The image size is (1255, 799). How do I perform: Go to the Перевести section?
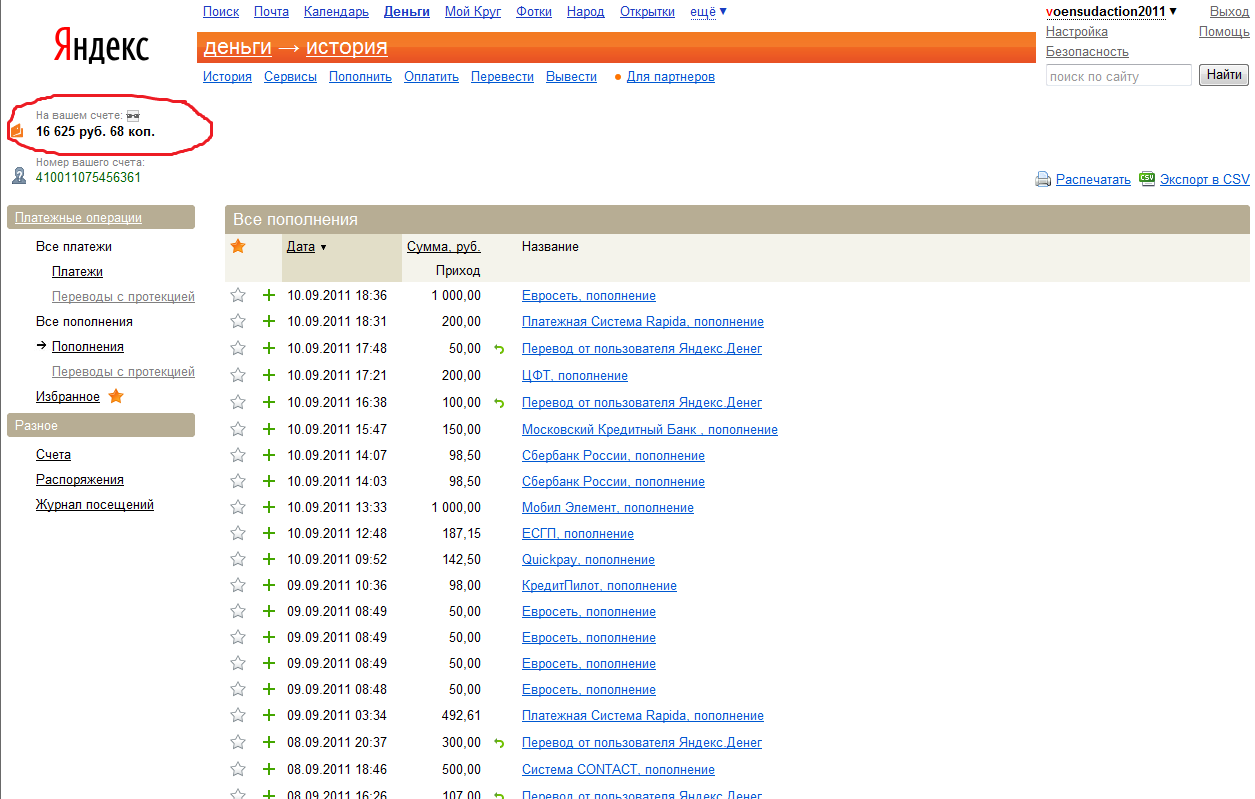[x=502, y=77]
